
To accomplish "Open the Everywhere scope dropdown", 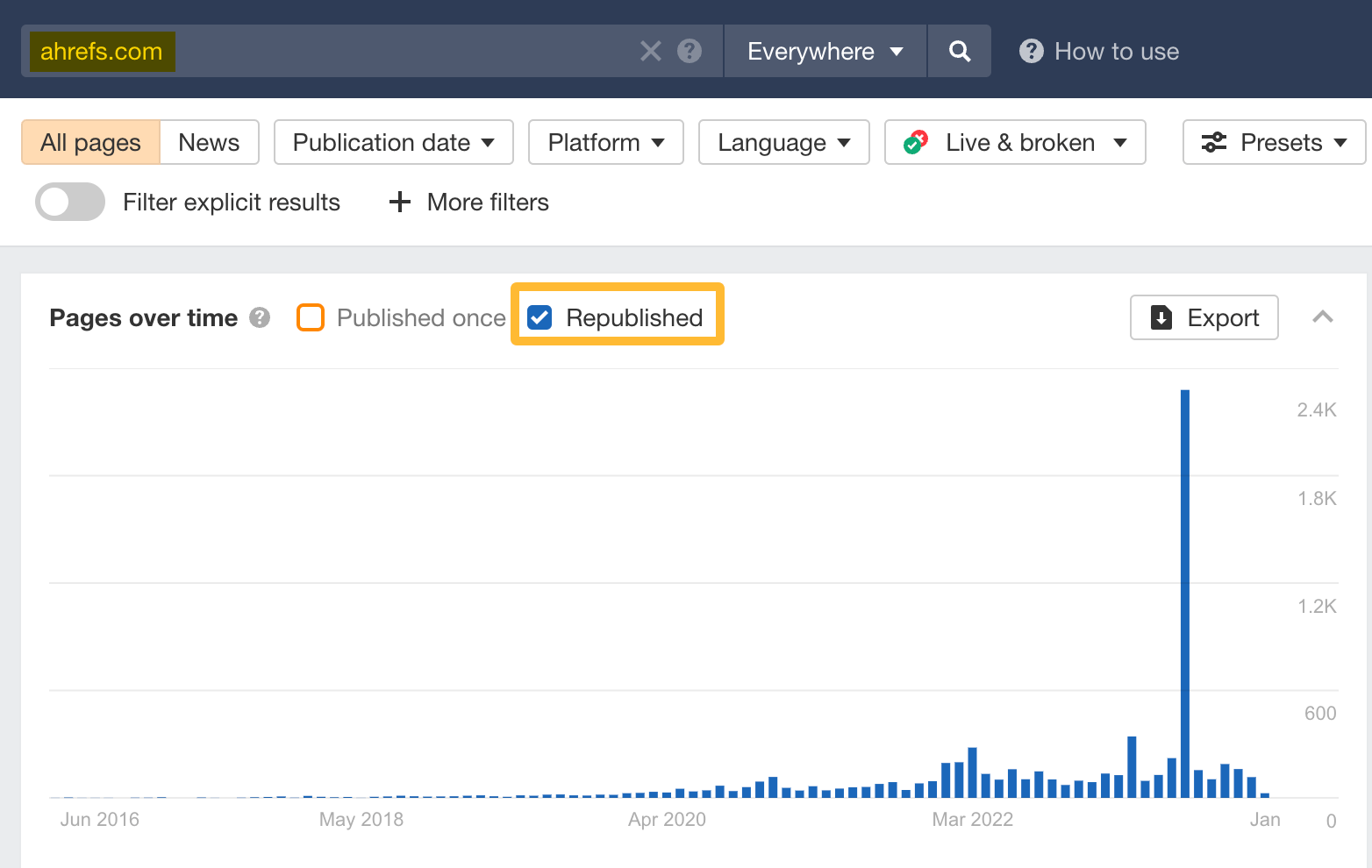I will (x=823, y=51).
